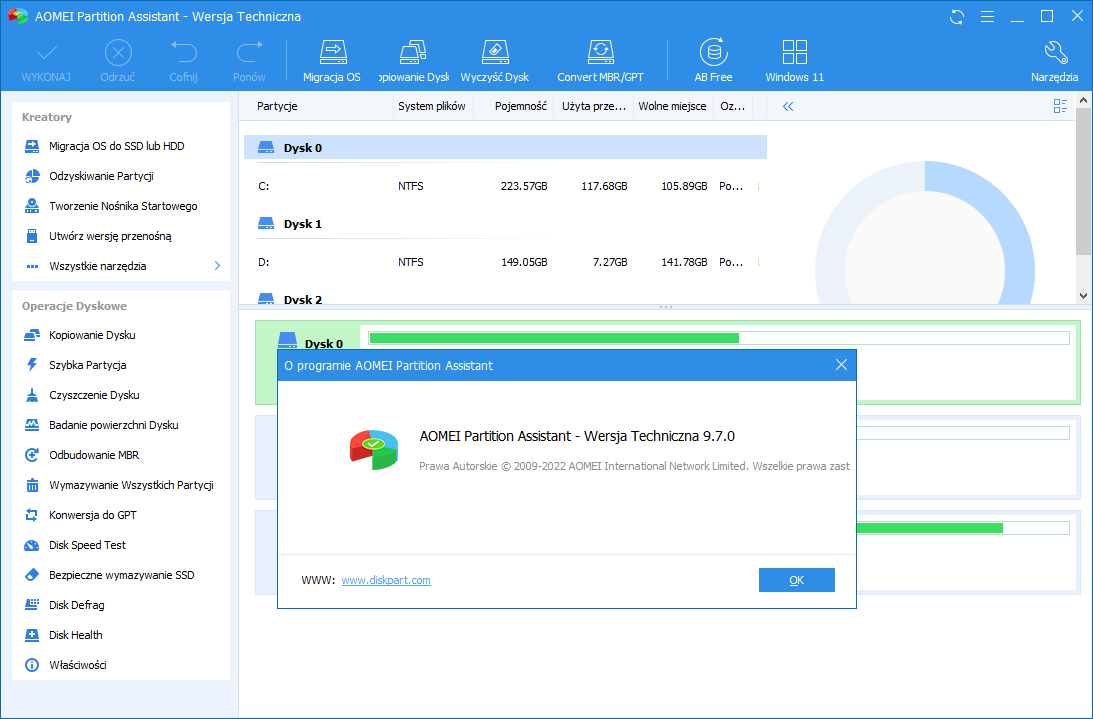Expand Wszystkie narzędzia arrow
This screenshot has width=1093, height=719.
pos(217,266)
